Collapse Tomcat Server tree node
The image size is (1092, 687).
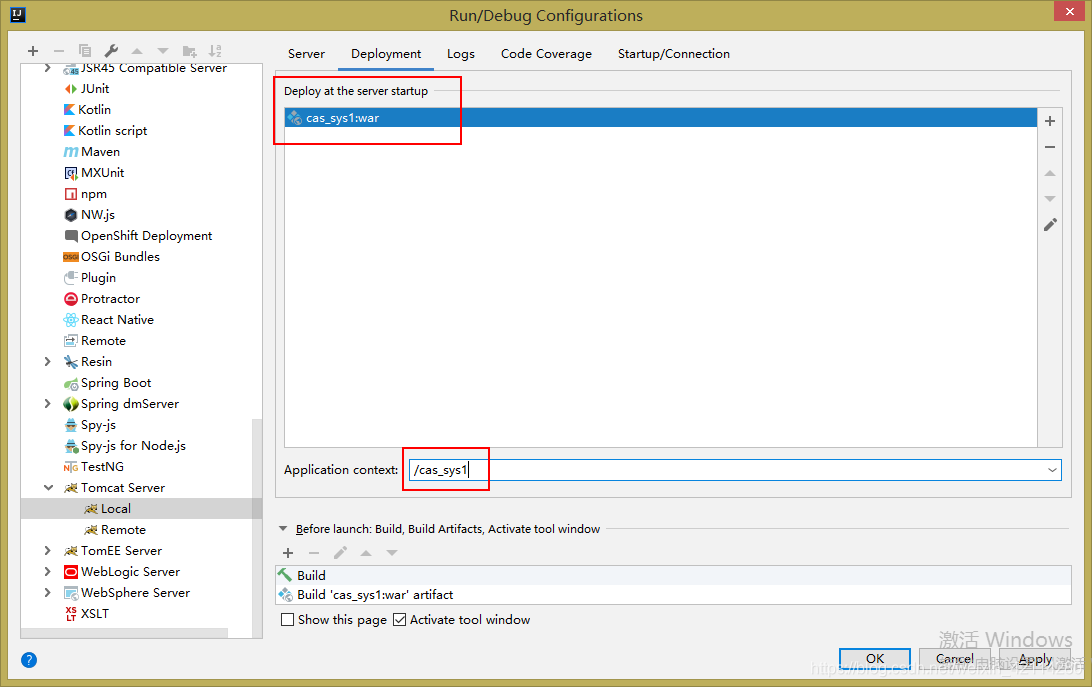[48, 488]
